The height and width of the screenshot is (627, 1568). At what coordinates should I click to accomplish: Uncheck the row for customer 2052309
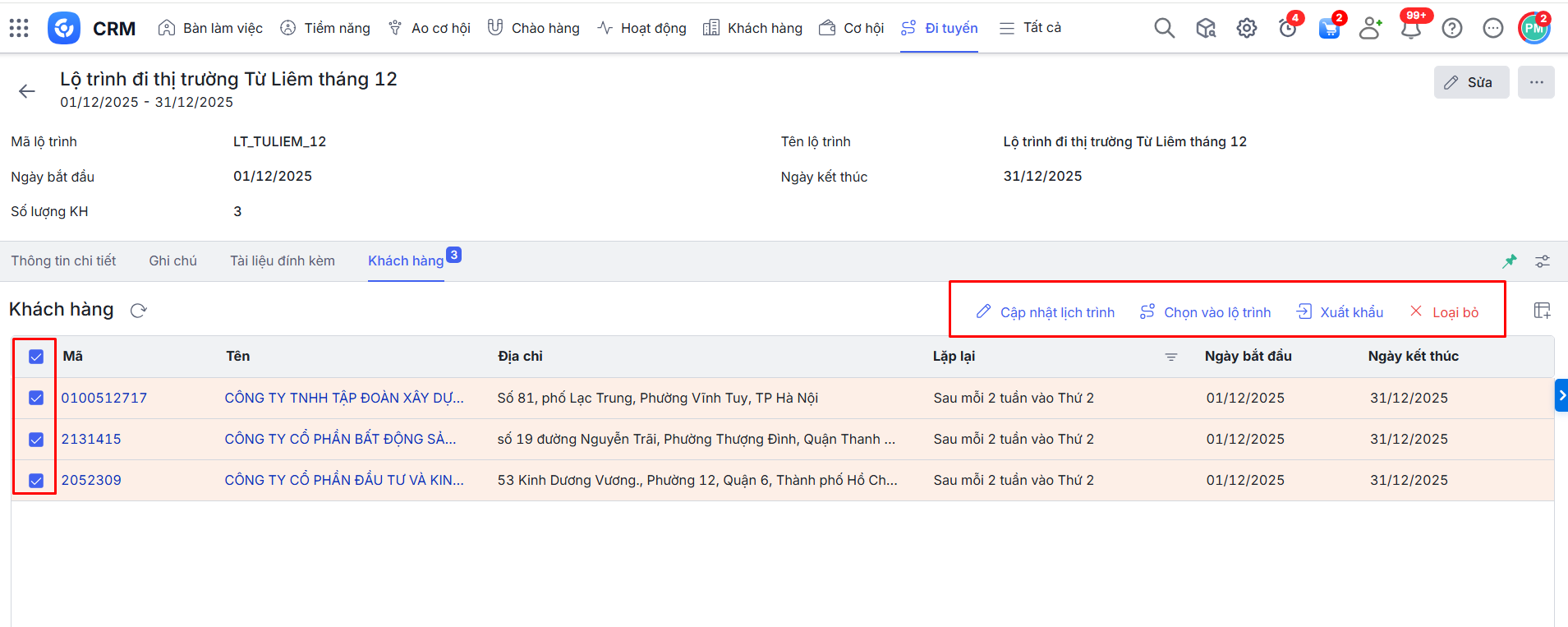point(36,480)
